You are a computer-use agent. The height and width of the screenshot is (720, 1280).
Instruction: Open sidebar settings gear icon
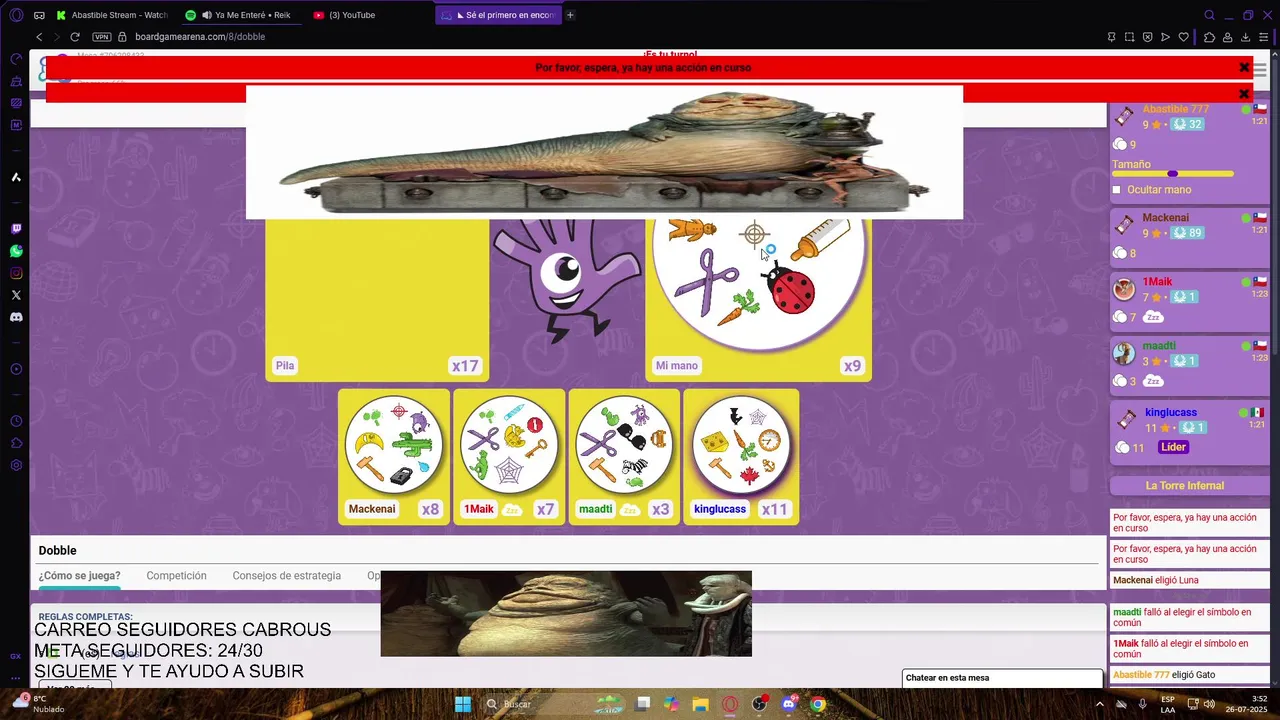click(16, 465)
